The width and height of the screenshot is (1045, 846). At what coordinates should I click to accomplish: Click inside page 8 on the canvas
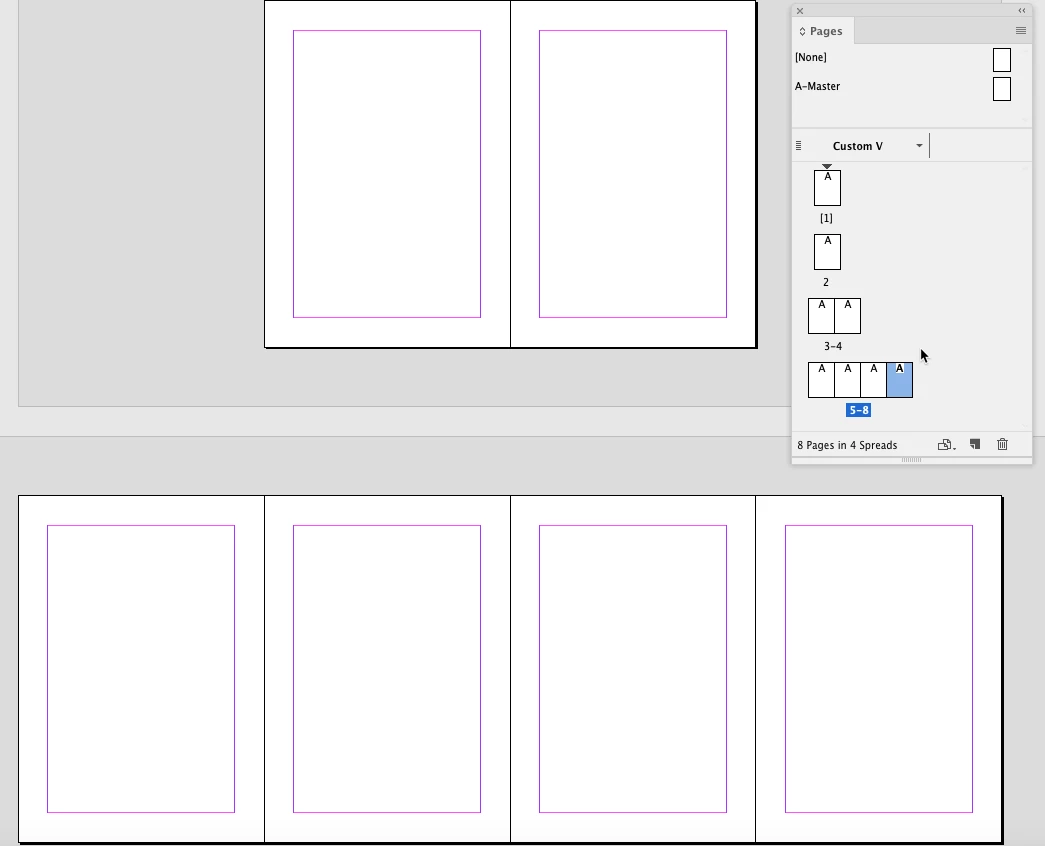pyautogui.click(x=878, y=669)
